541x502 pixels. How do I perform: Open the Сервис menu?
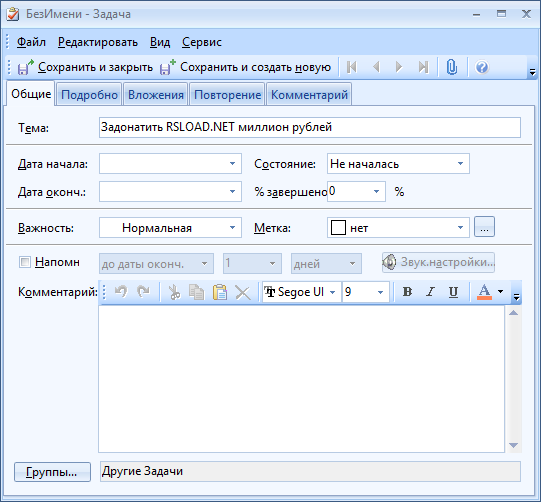[x=202, y=42]
